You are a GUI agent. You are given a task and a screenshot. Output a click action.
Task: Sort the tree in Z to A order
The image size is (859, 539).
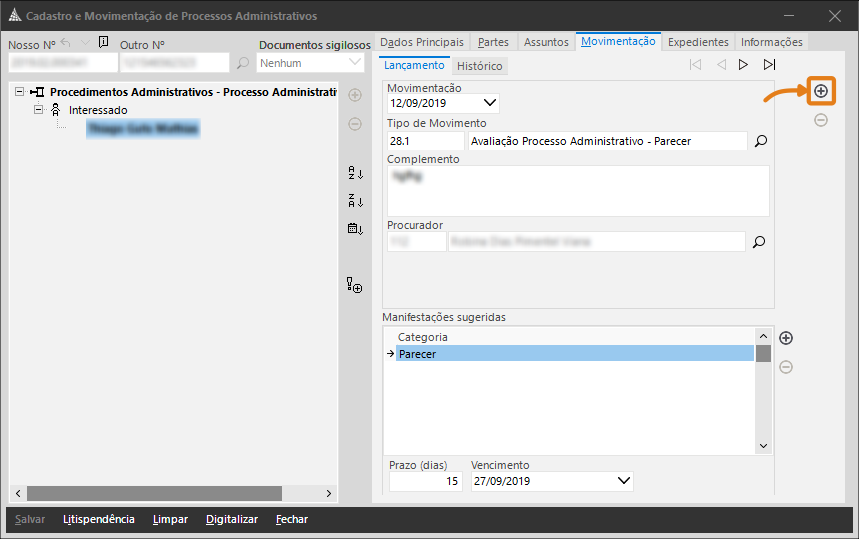(354, 200)
